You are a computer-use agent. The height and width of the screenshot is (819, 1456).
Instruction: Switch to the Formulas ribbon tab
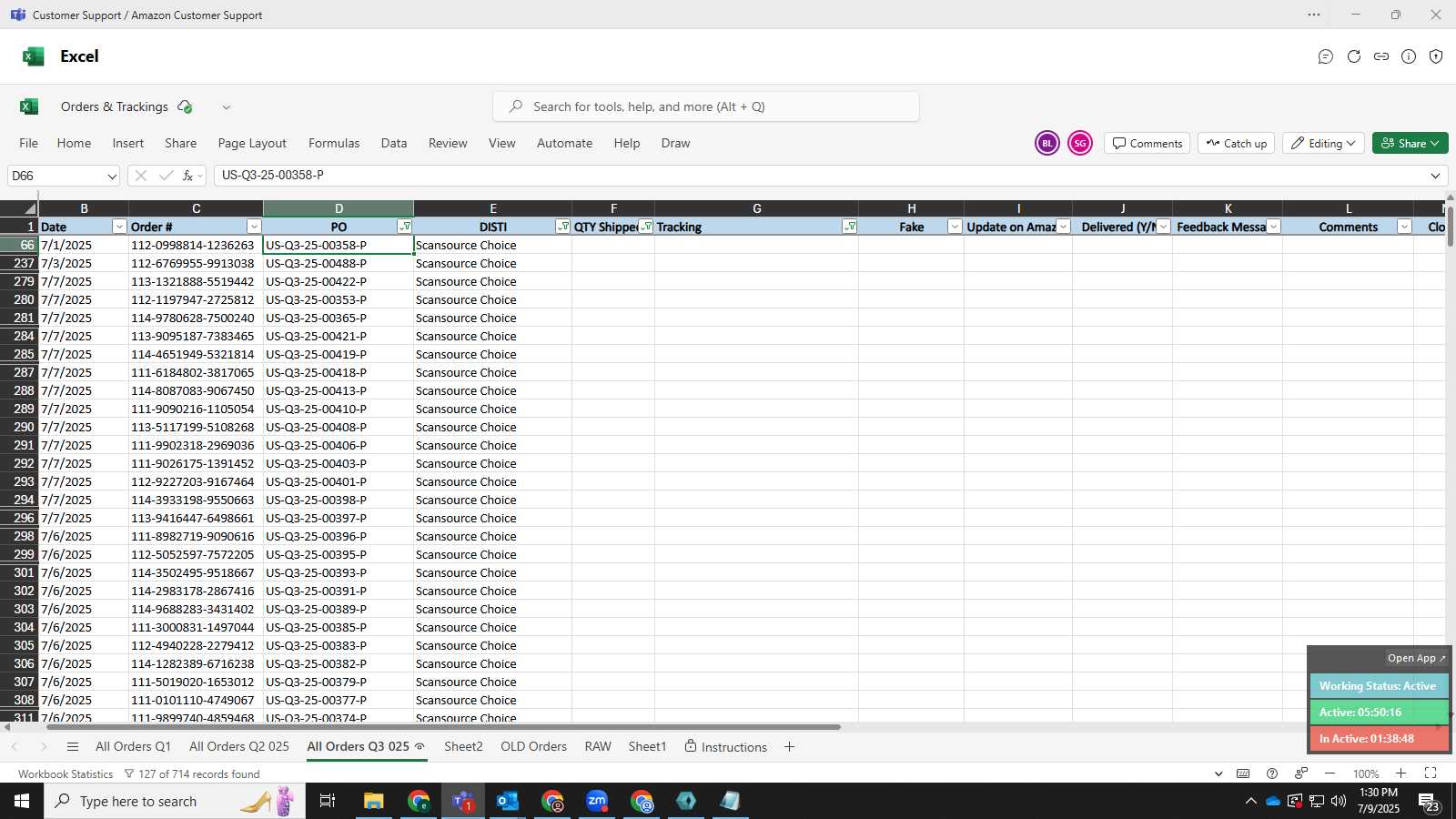pos(334,144)
